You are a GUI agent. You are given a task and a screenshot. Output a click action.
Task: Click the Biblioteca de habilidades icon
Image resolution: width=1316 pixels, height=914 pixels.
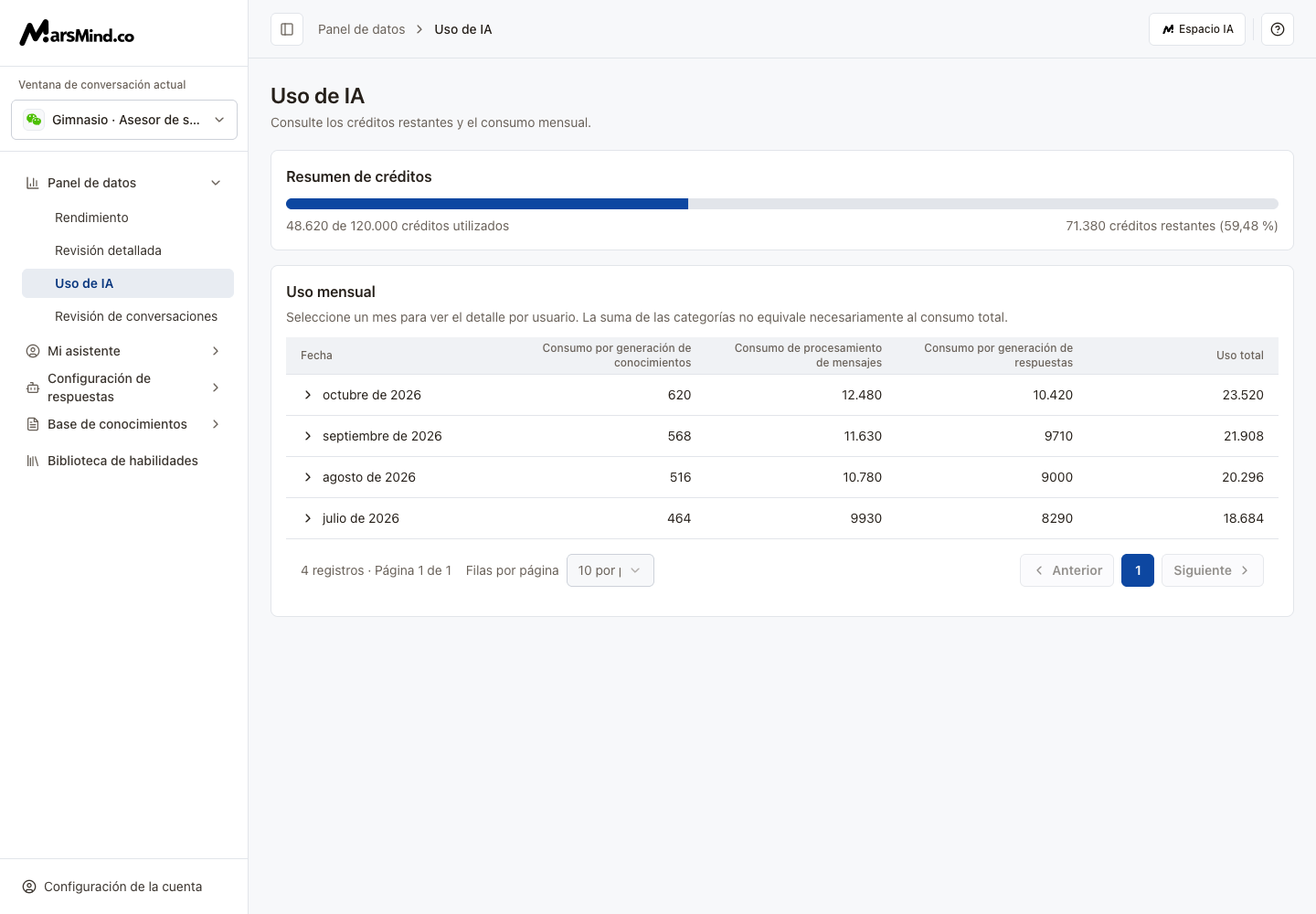(x=33, y=461)
